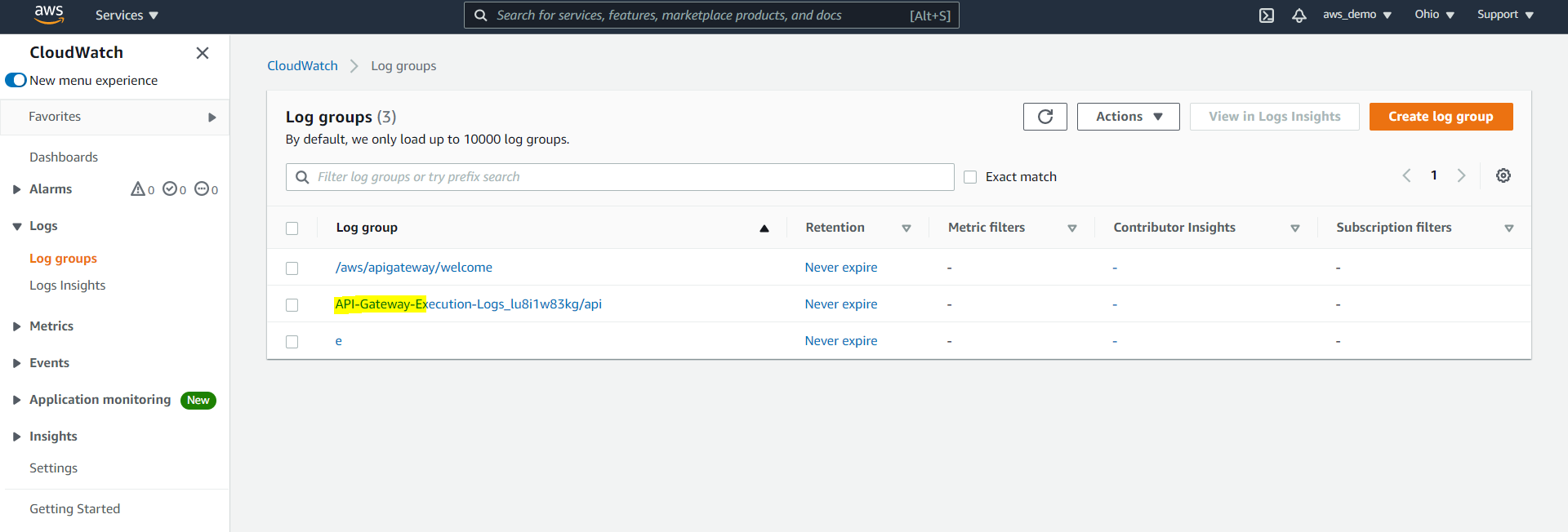
Task: Open Settings in sidebar
Action: pyautogui.click(x=54, y=468)
